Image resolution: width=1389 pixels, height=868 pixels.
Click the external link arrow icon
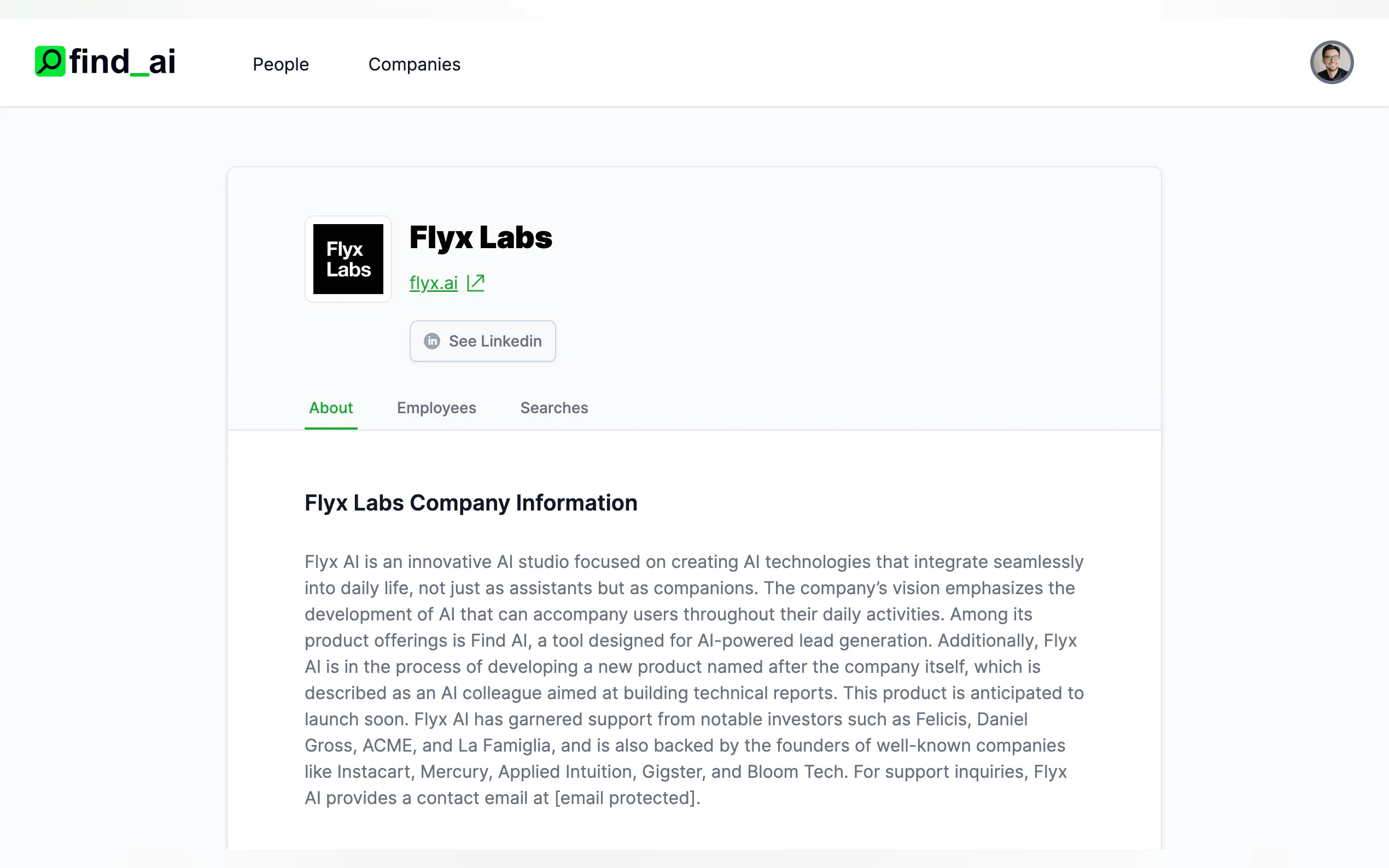pos(475,283)
